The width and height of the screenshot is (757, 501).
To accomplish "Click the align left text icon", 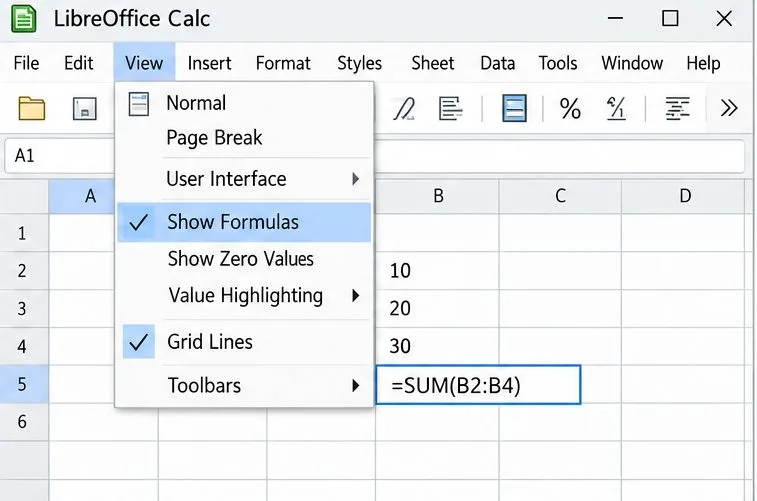I will [x=450, y=108].
